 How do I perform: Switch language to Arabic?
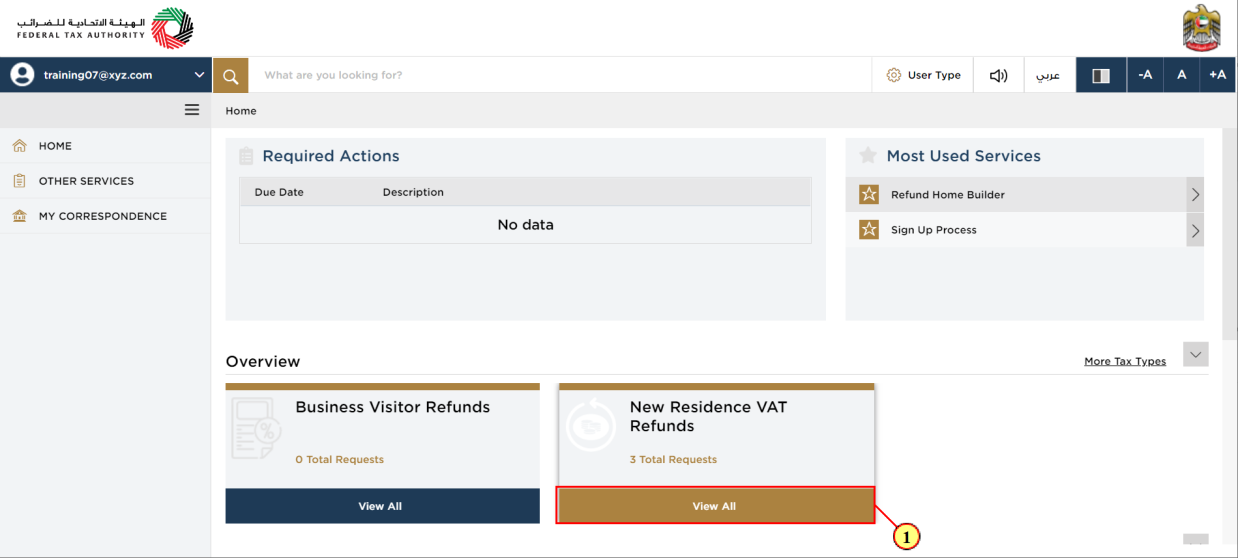coord(1048,75)
